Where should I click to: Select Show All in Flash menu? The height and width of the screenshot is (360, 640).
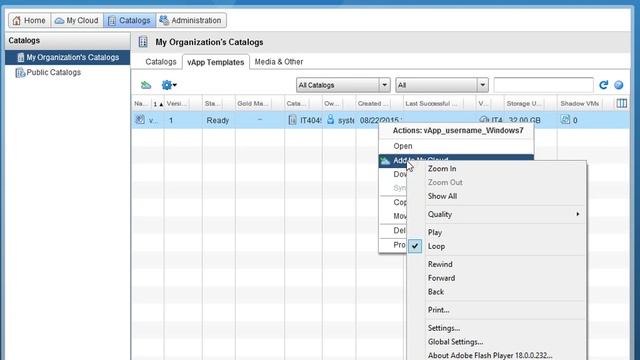tap(442, 196)
